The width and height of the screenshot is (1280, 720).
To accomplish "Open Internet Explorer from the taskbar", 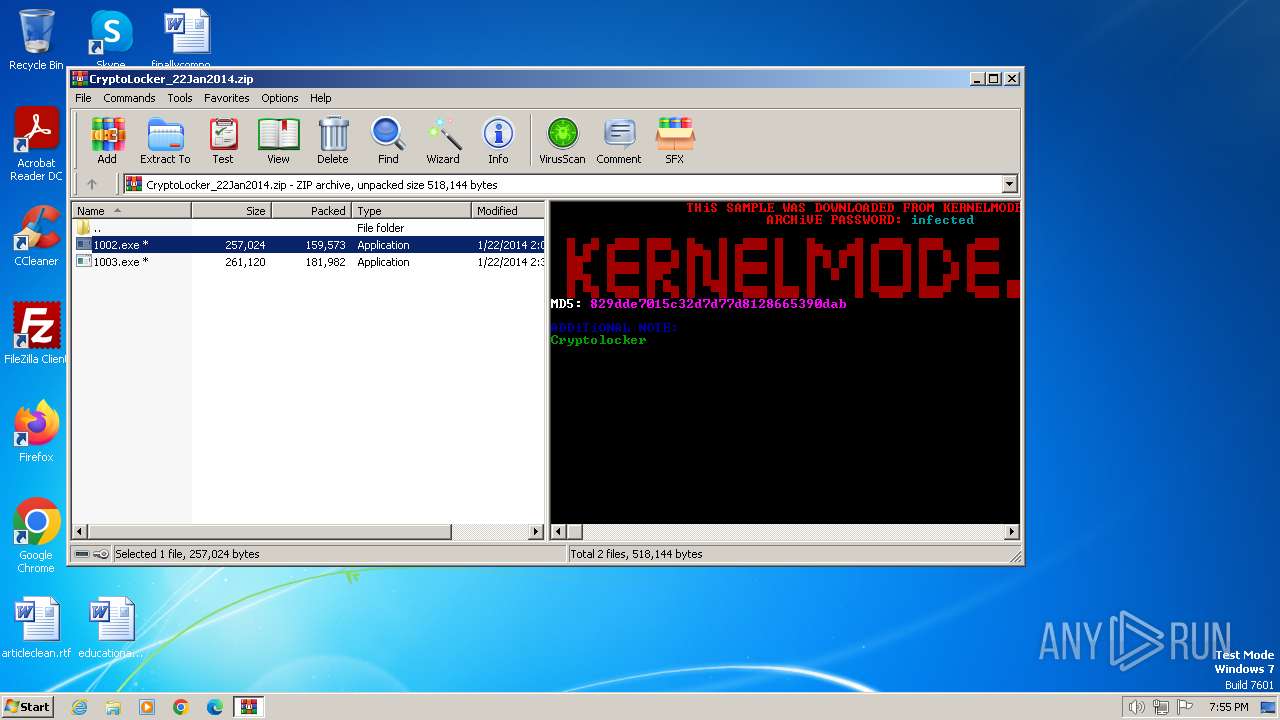I will (79, 707).
